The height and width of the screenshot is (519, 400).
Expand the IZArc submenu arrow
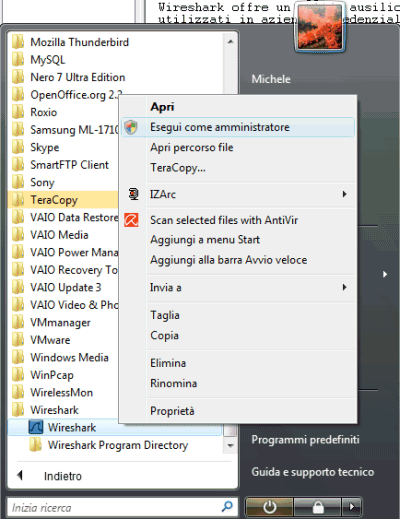[x=345, y=194]
